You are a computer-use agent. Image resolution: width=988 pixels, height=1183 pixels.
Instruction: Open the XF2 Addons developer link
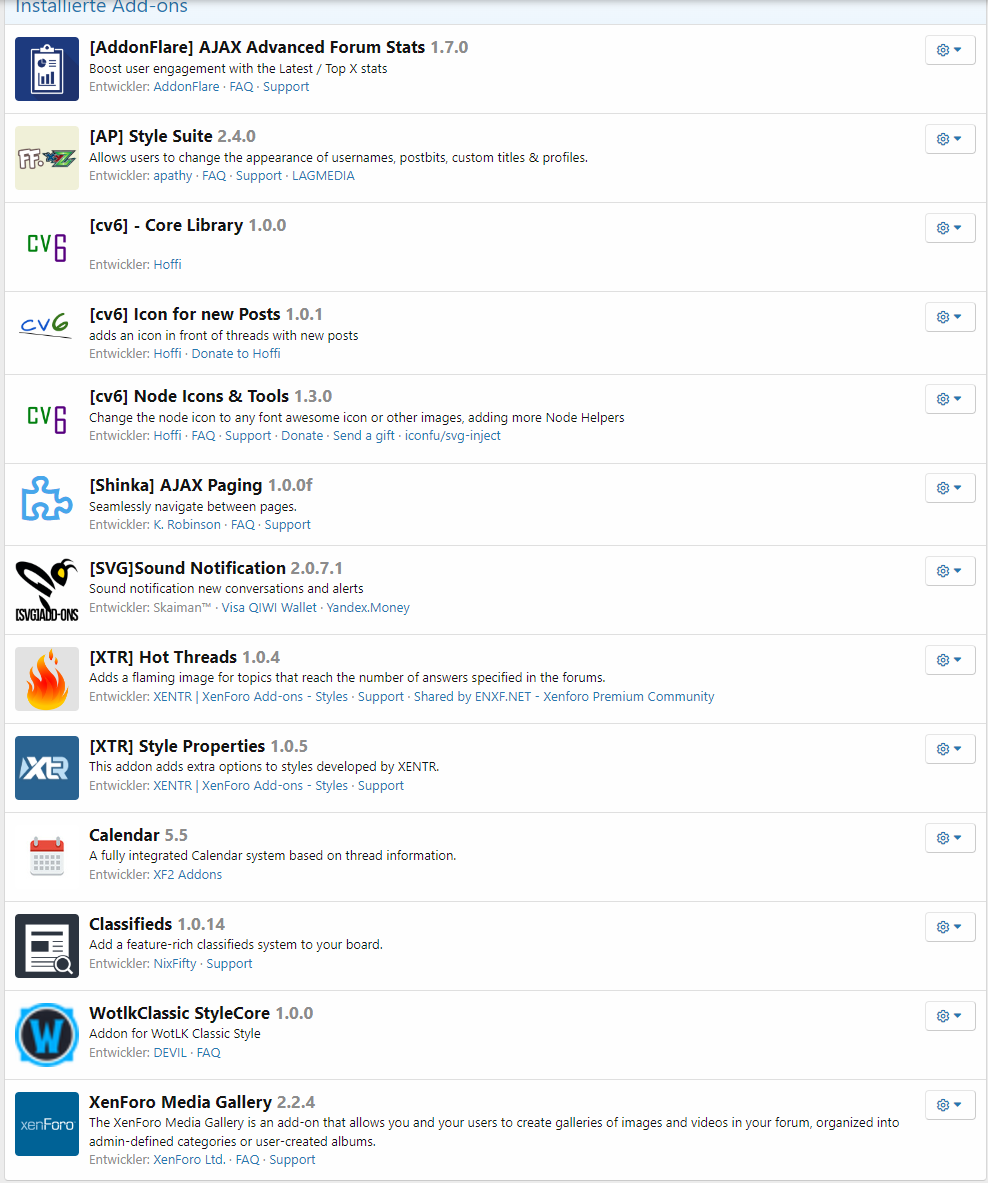(x=188, y=875)
